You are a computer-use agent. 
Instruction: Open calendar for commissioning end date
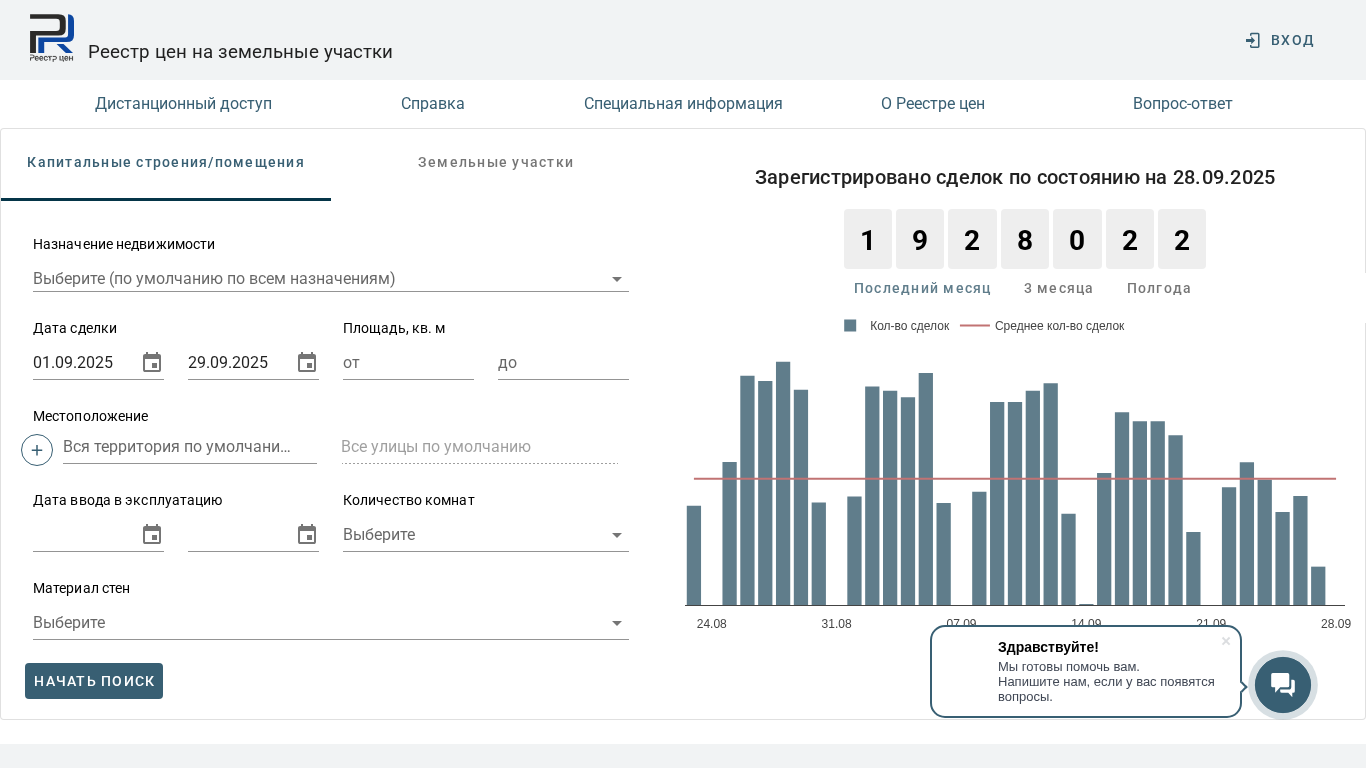point(307,535)
